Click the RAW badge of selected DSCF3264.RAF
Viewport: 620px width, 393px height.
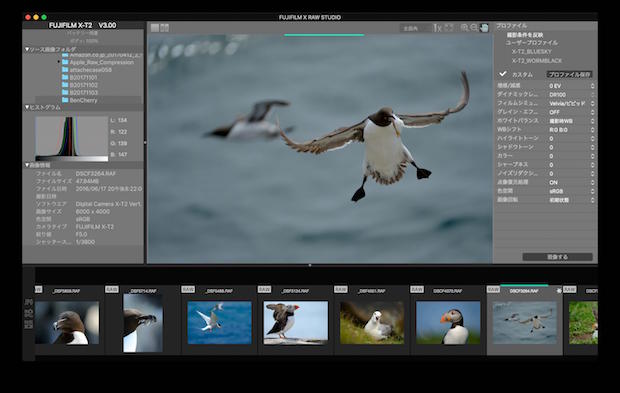[x=493, y=289]
